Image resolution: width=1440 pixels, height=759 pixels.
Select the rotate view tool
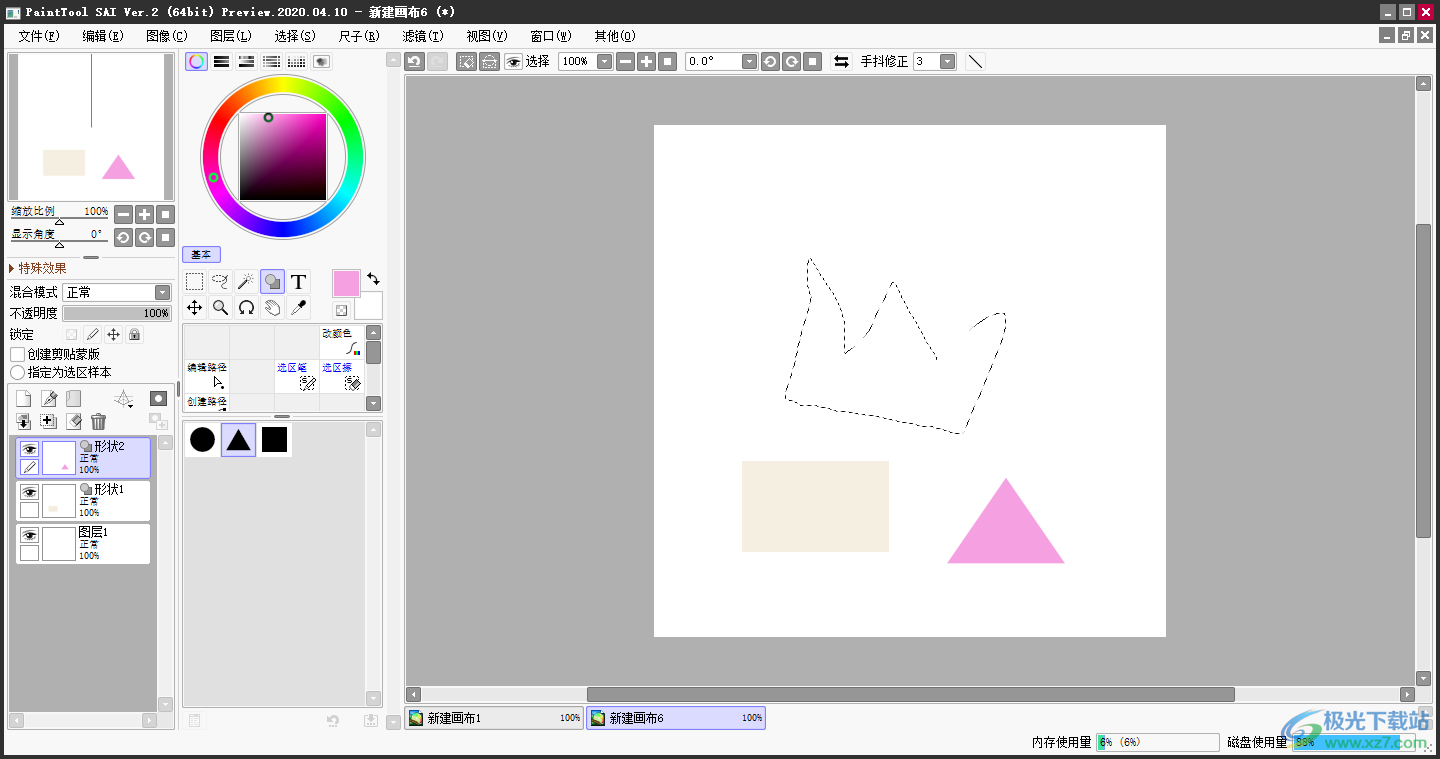[x=246, y=308]
